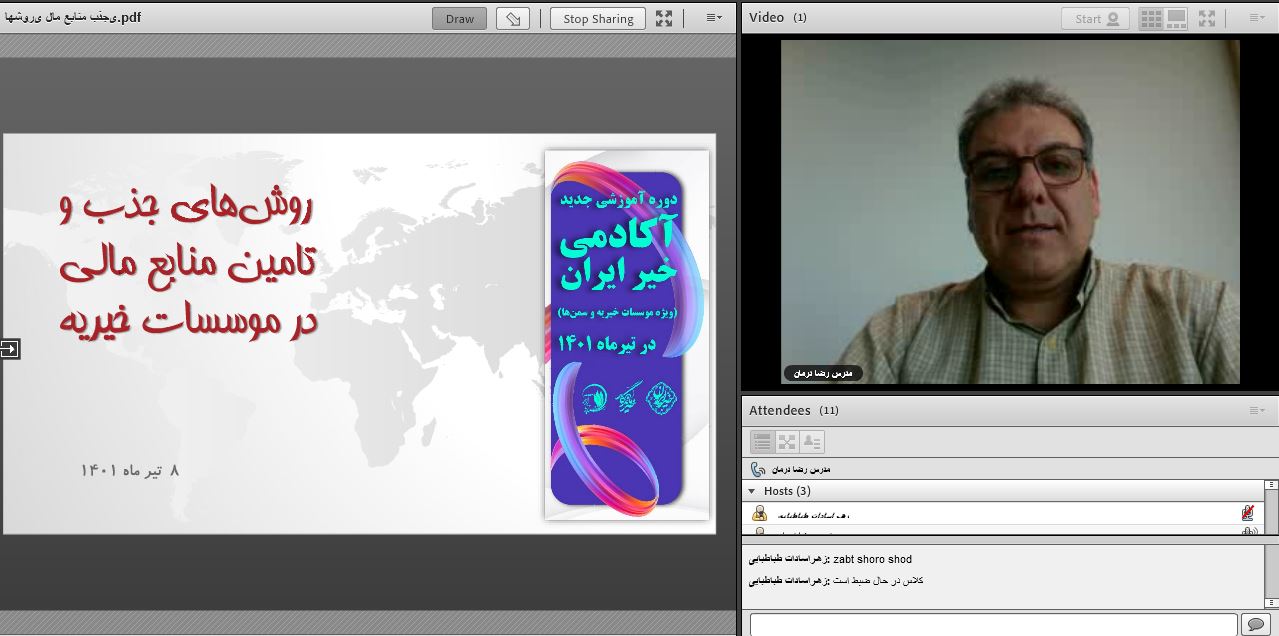Screen dimensions: 1279x636
Task: Show attendee list view in Attendees pod
Action: pyautogui.click(x=761, y=441)
